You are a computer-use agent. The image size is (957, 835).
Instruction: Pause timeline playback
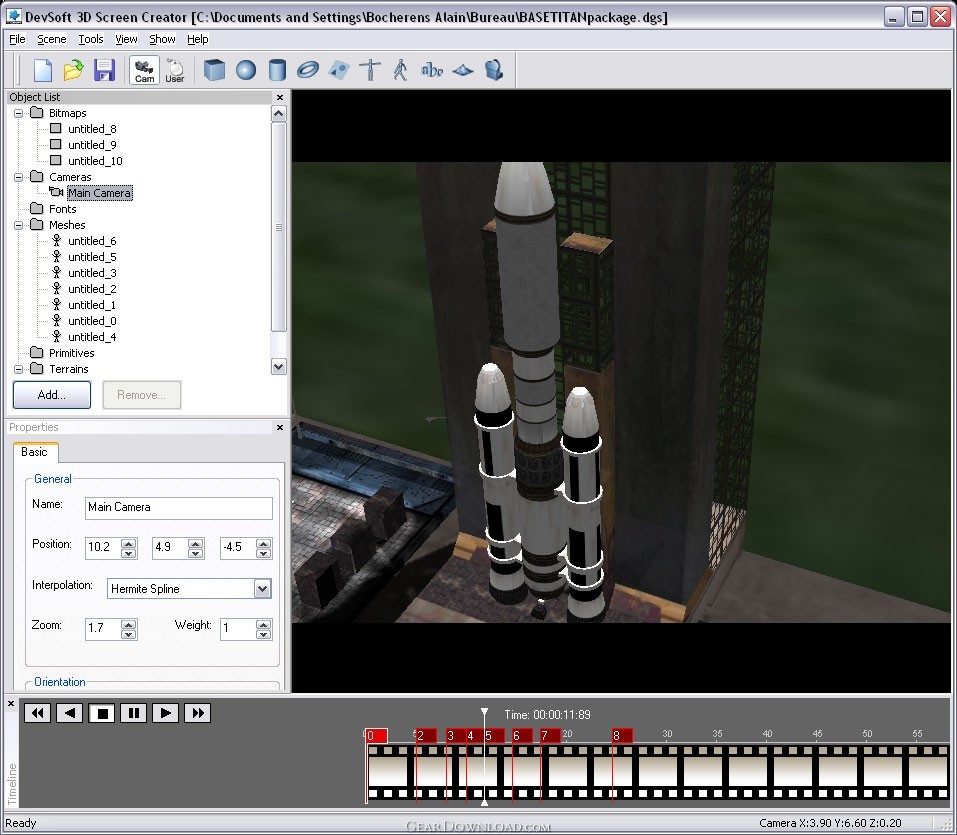[x=134, y=713]
